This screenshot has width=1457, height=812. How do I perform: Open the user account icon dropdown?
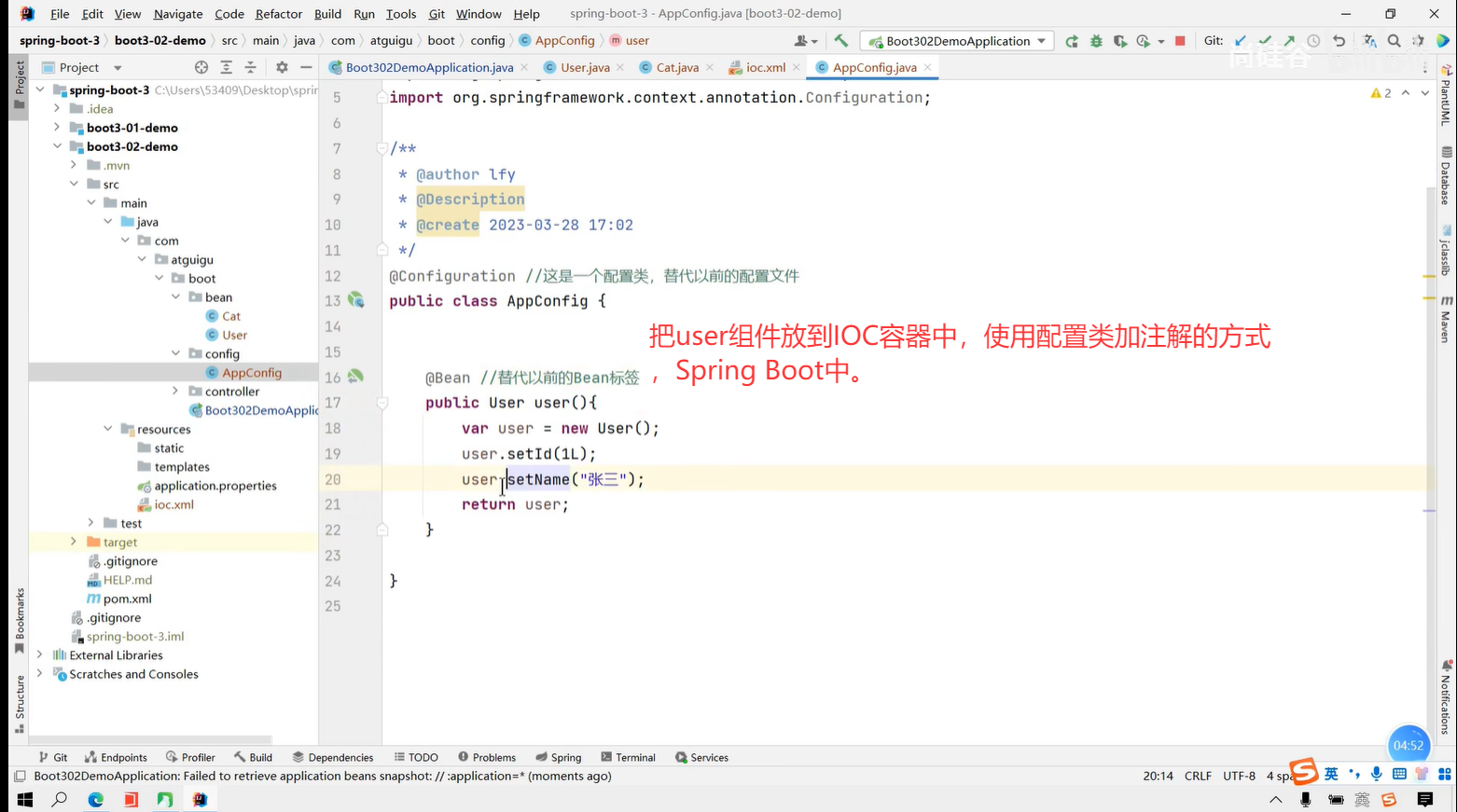point(805,41)
